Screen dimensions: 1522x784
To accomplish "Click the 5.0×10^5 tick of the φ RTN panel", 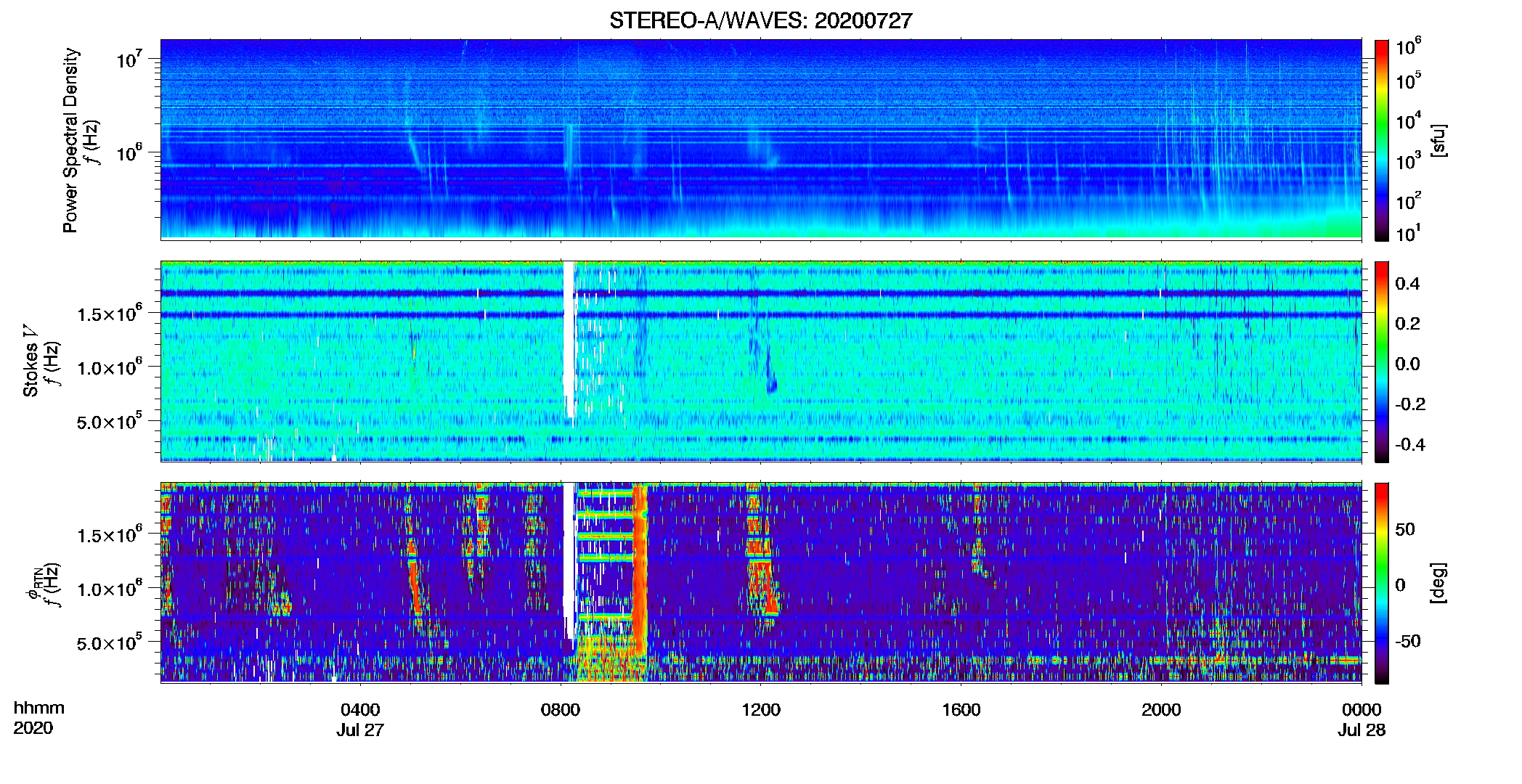I will click(x=109, y=642).
